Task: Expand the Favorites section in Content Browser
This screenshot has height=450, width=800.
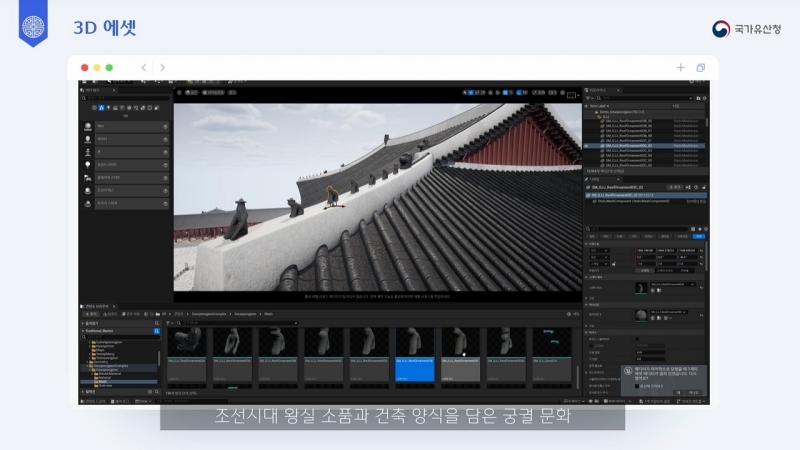Action: point(83,323)
